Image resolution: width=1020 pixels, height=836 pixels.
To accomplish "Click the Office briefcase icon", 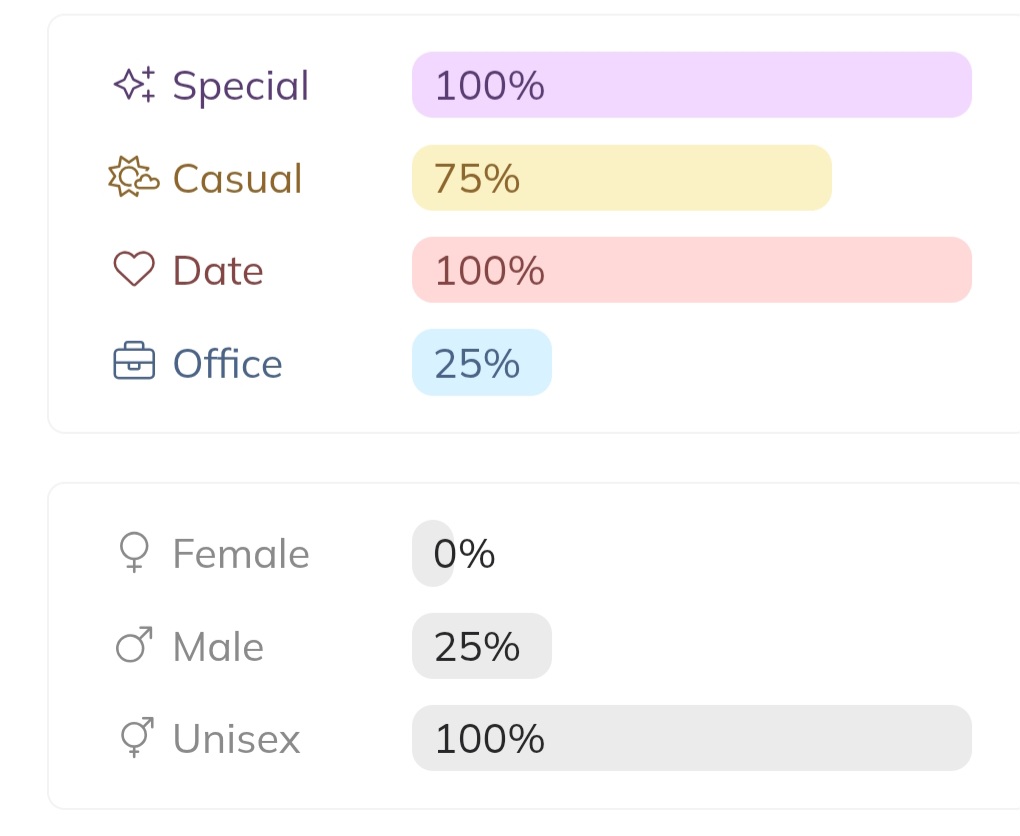I will 134,362.
